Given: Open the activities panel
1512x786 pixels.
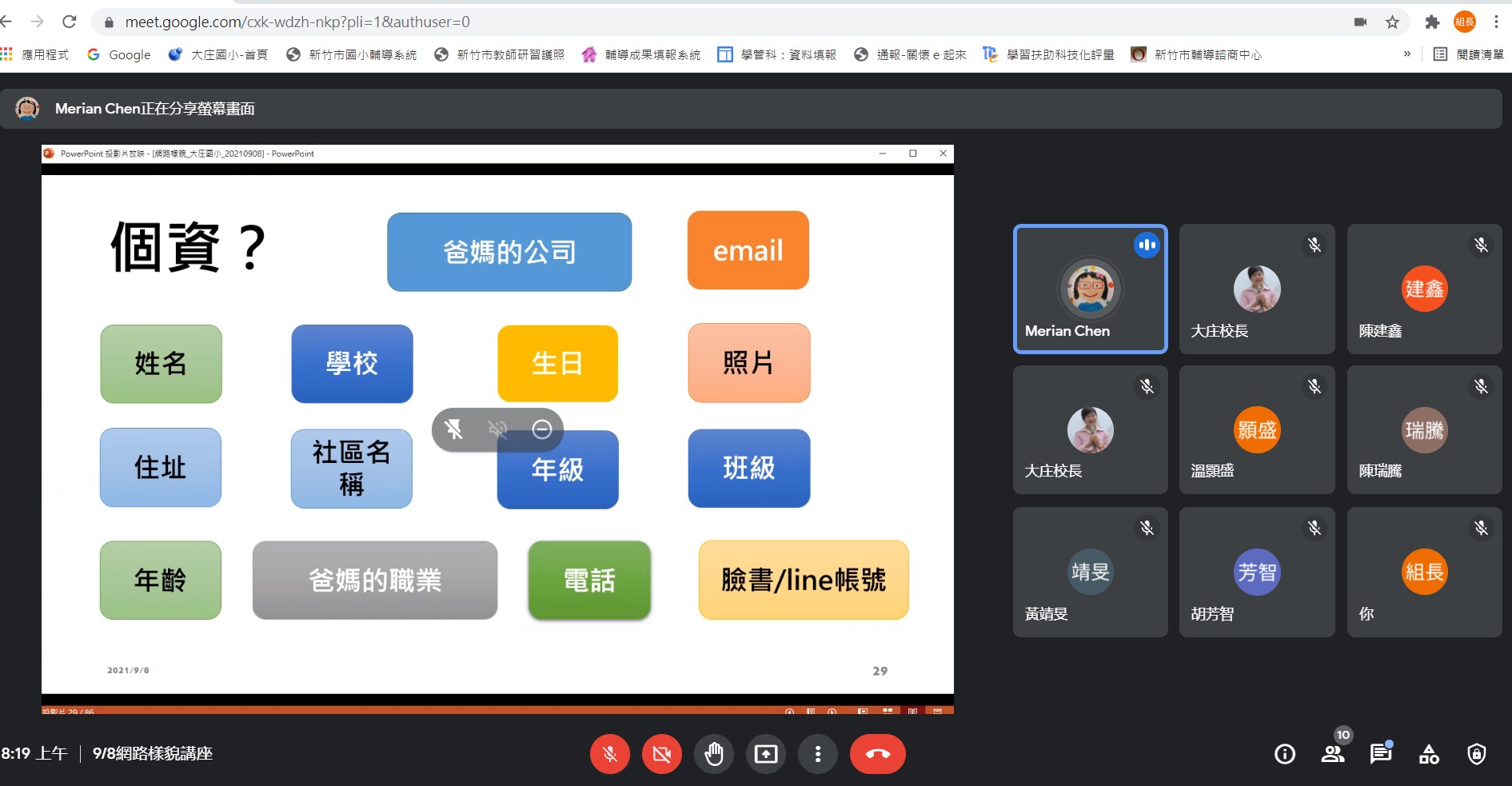Looking at the screenshot, I should 1428,754.
